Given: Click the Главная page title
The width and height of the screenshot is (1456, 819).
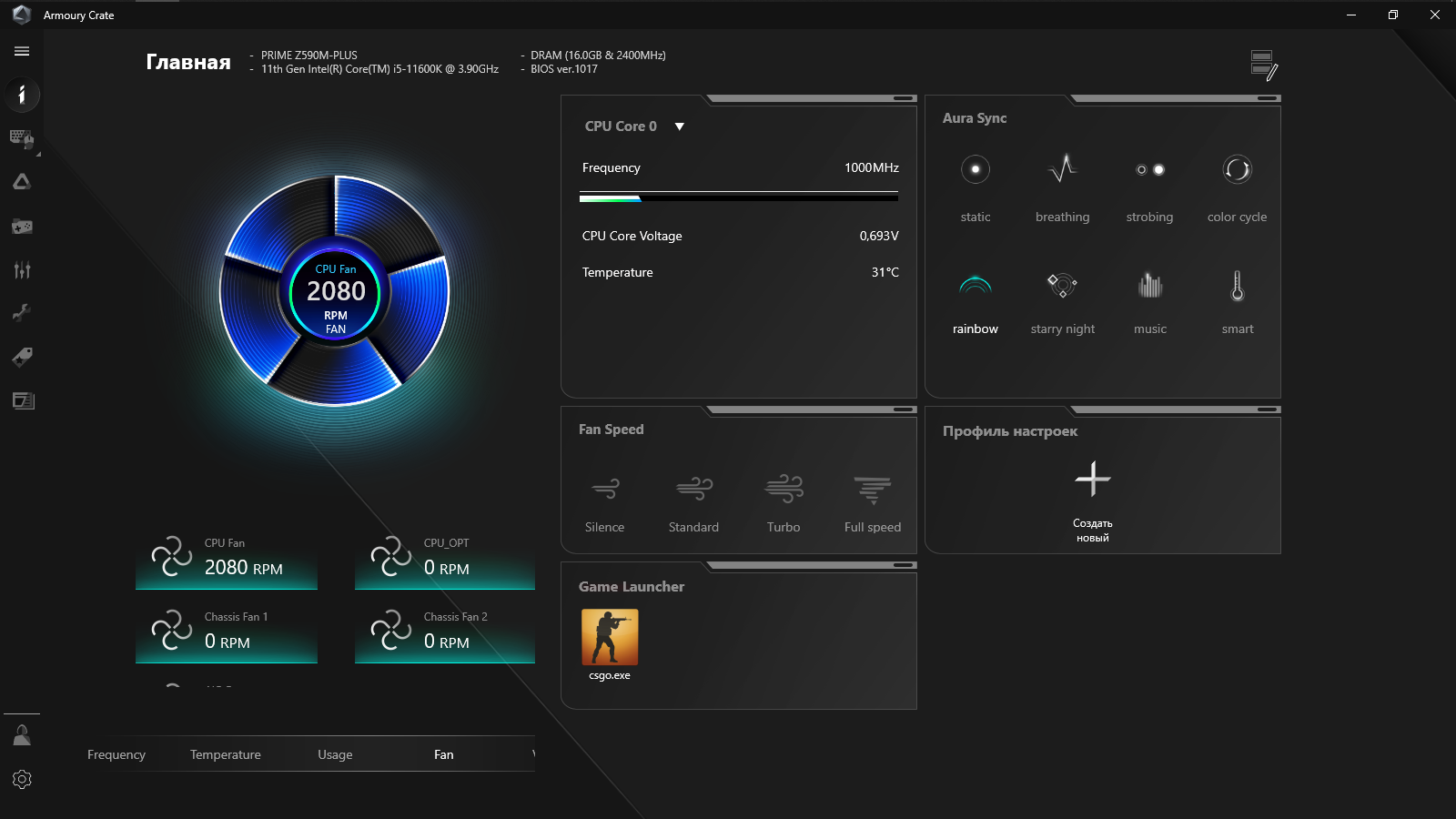Looking at the screenshot, I should pyautogui.click(x=188, y=62).
